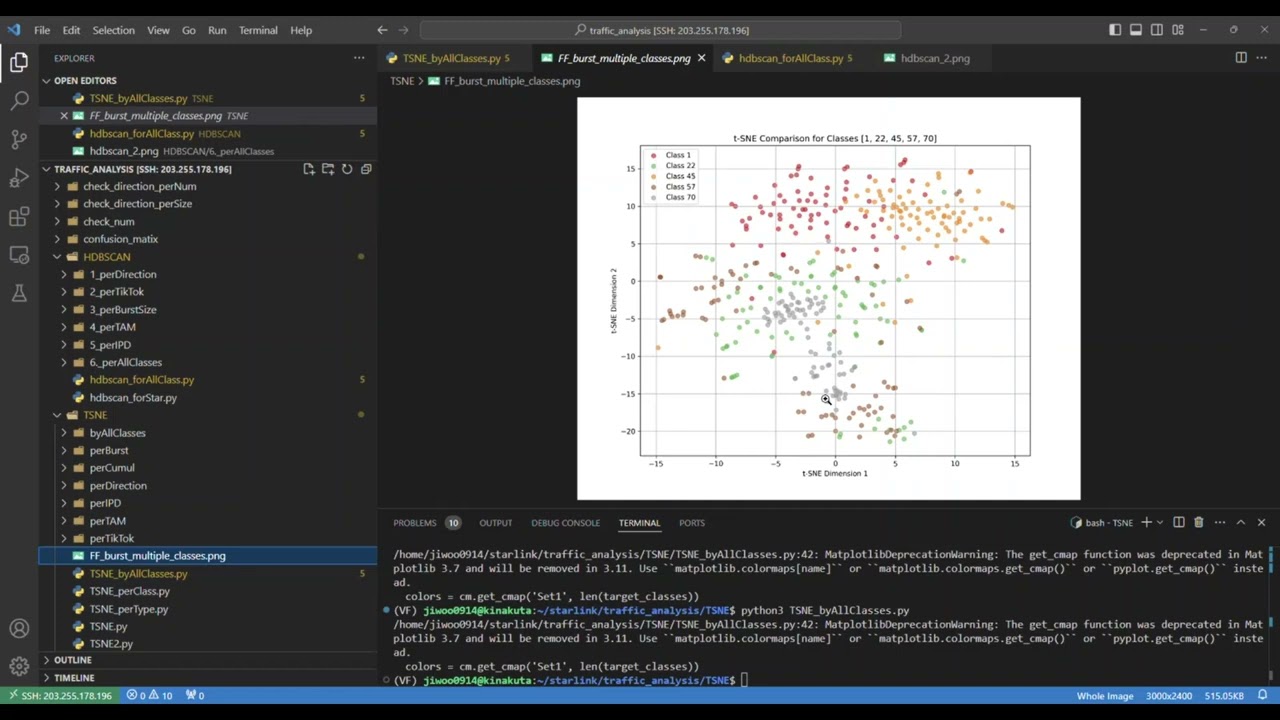Viewport: 1280px width, 720px height.
Task: Kill the terminal with trash icon
Action: tap(1199, 522)
